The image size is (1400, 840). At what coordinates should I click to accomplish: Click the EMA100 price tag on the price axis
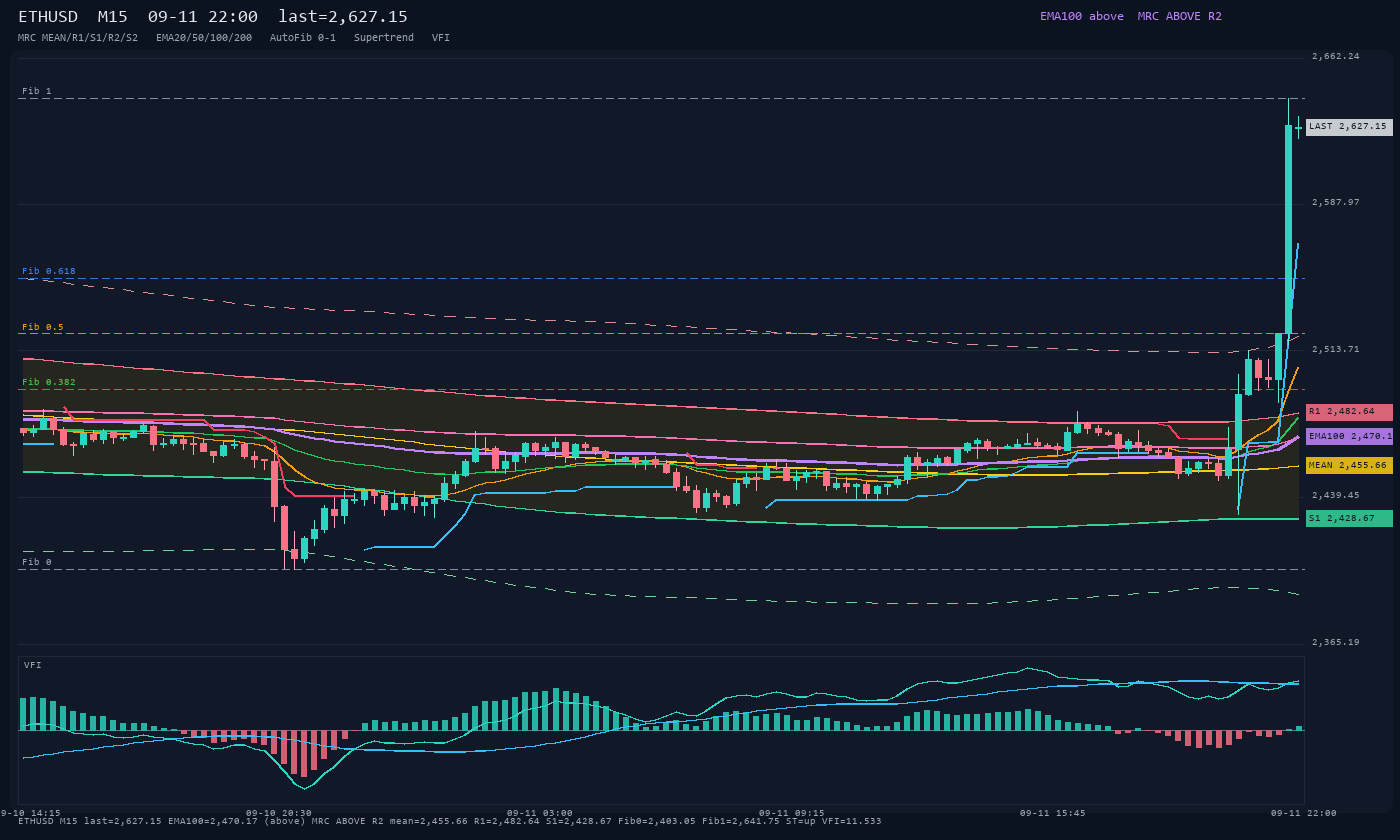pyautogui.click(x=1348, y=436)
